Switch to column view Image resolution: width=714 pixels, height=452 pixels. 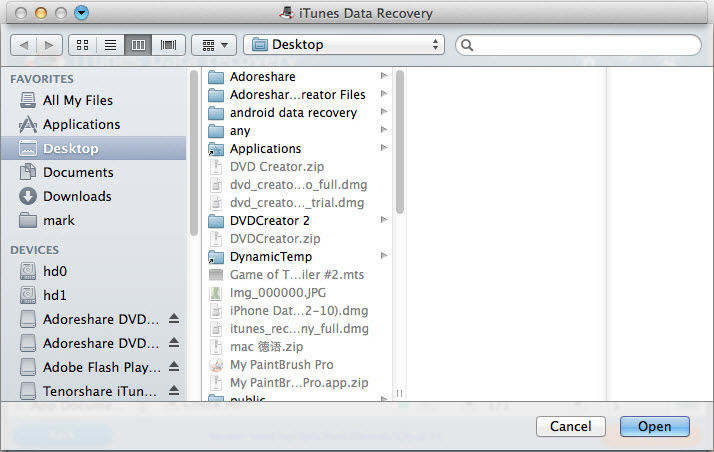(138, 45)
